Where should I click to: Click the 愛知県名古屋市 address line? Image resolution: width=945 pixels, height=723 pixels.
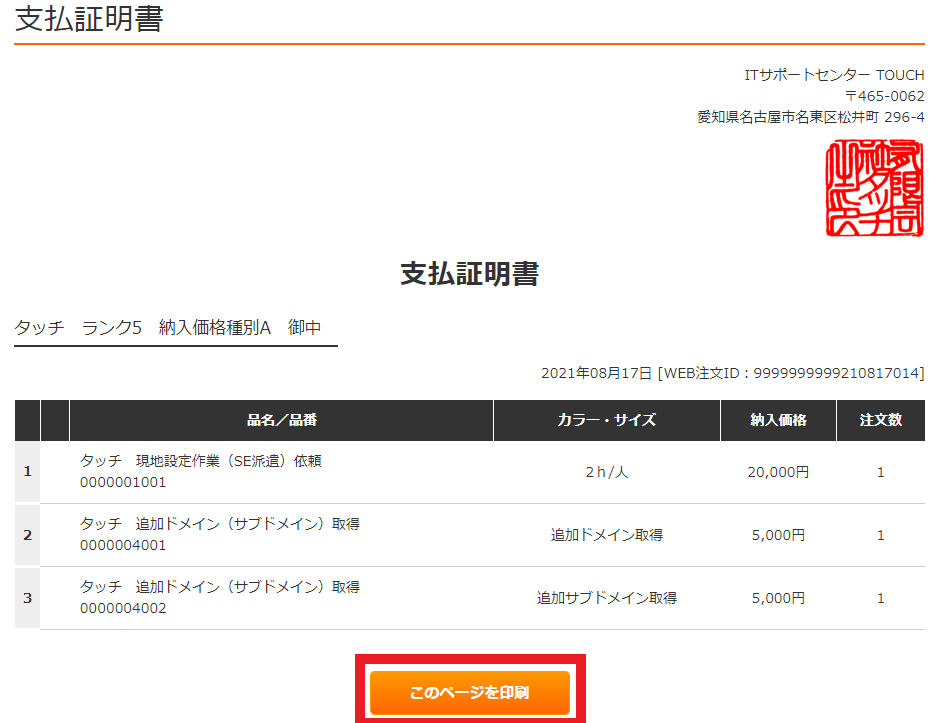pos(810,117)
